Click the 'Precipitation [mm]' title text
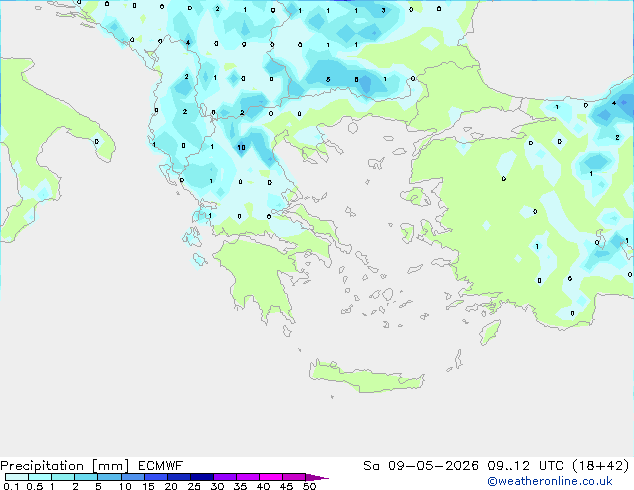This screenshot has width=634, height=490. (x=65, y=466)
